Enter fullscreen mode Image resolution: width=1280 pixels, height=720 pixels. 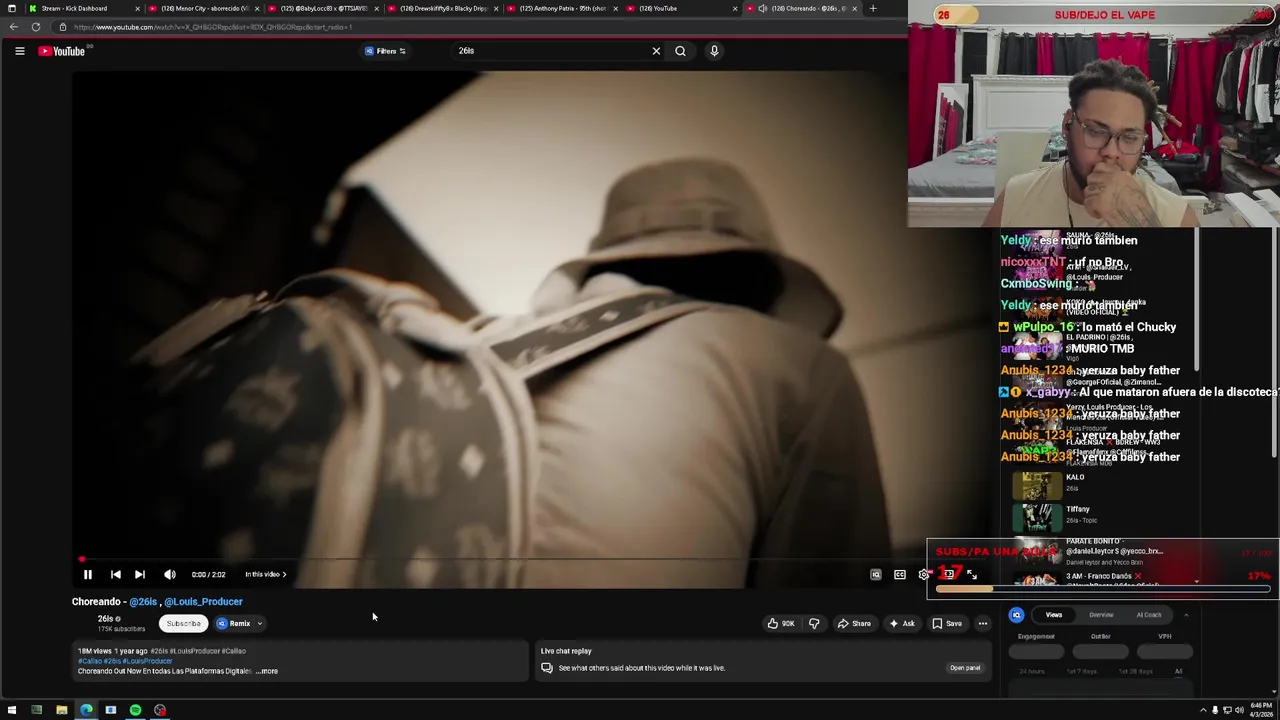tap(971, 574)
